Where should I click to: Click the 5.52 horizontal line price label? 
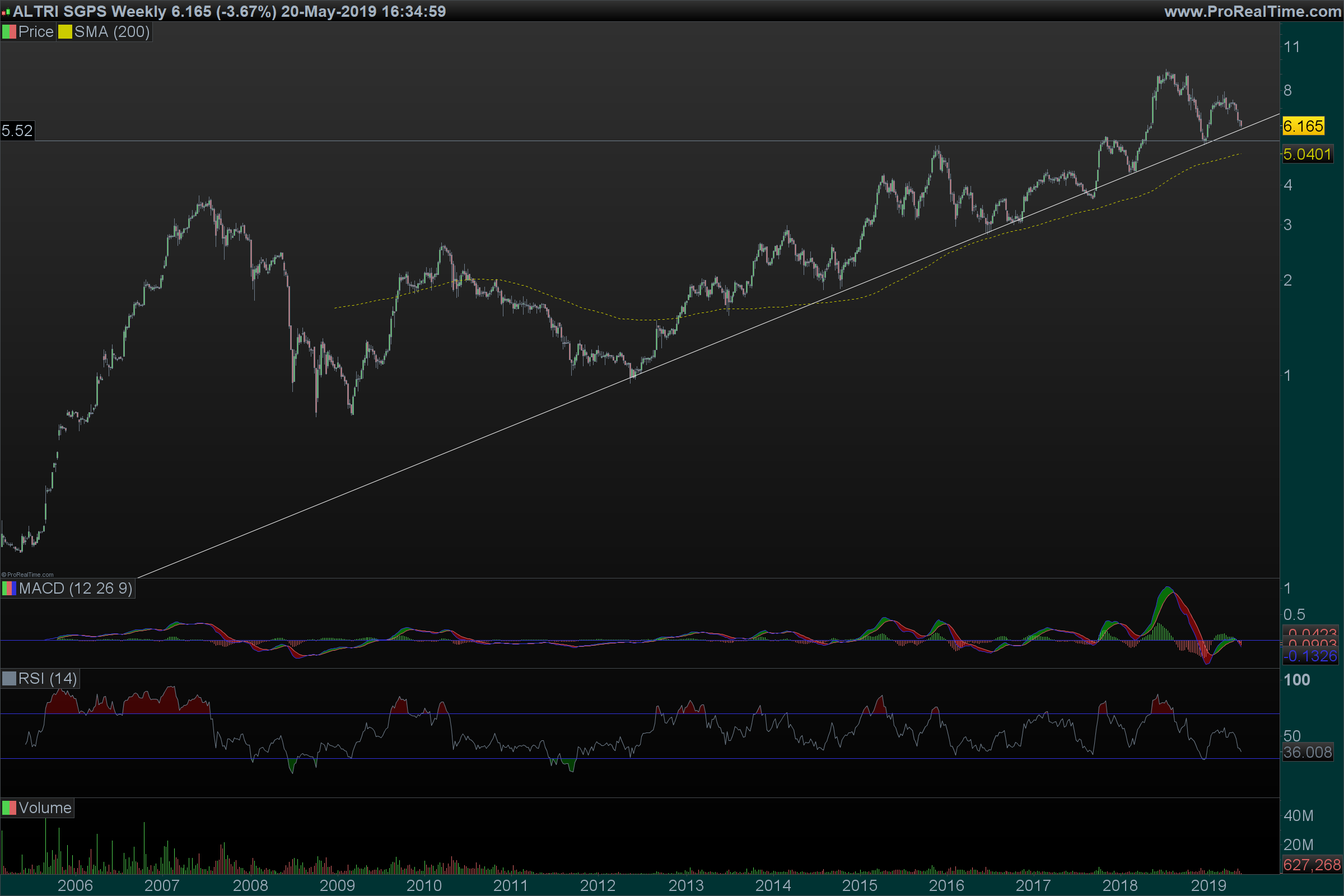17,131
